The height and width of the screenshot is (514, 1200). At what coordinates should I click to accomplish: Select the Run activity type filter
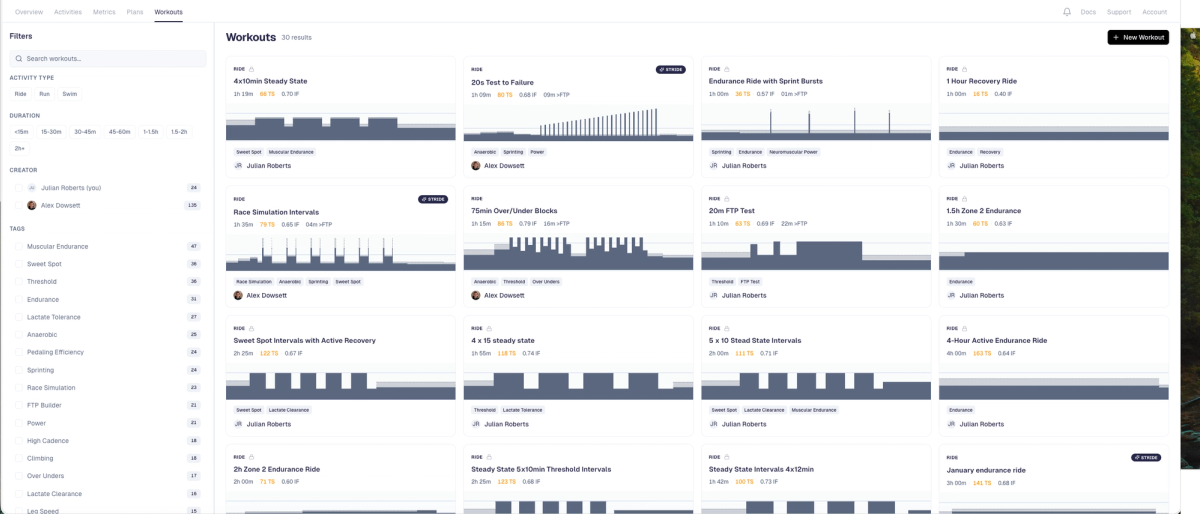[45, 94]
